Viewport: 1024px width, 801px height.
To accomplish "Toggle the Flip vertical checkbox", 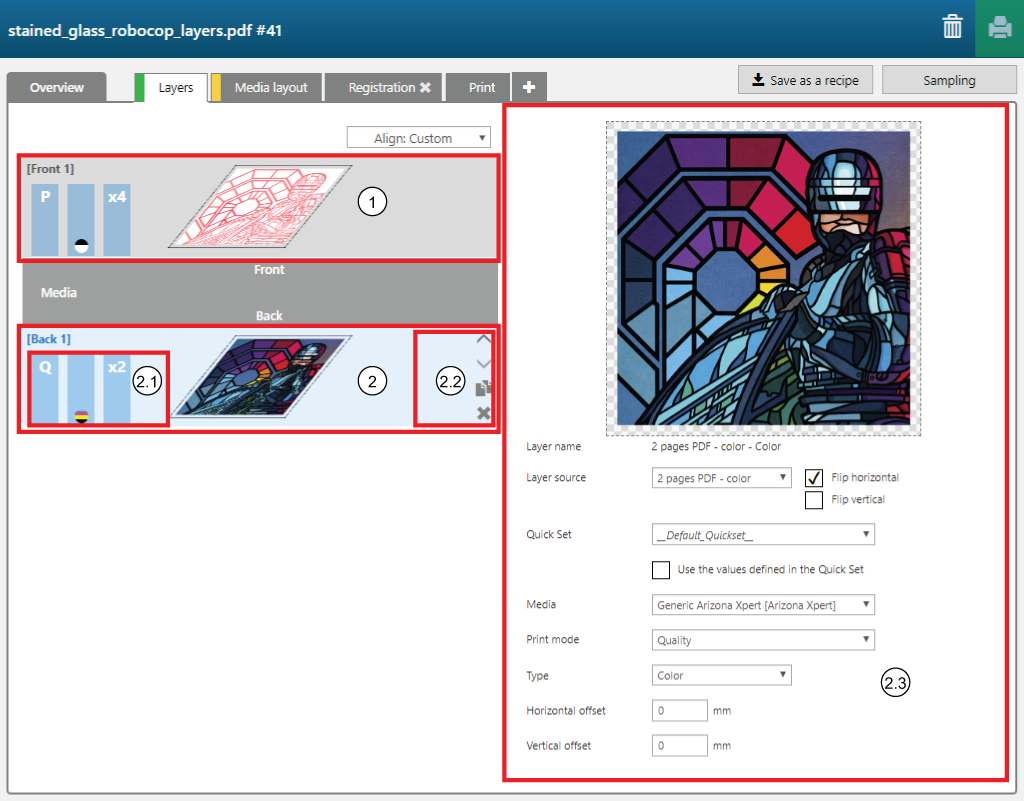I will [814, 500].
